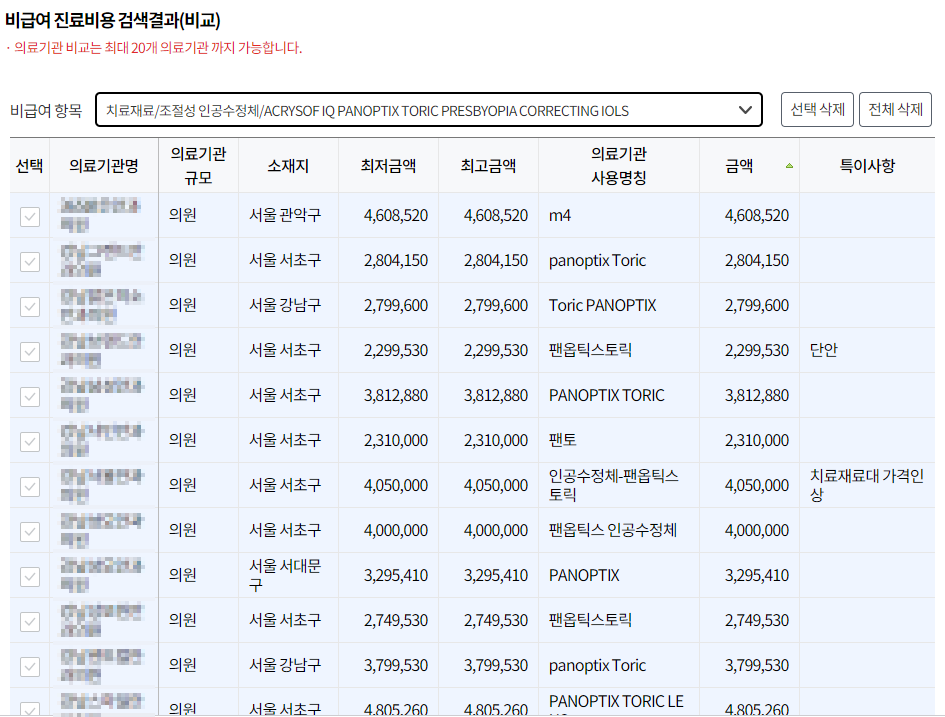This screenshot has width=945, height=717.
Task: Click the blurred institution name in 서대문구 row
Action: pyautogui.click(x=101, y=575)
